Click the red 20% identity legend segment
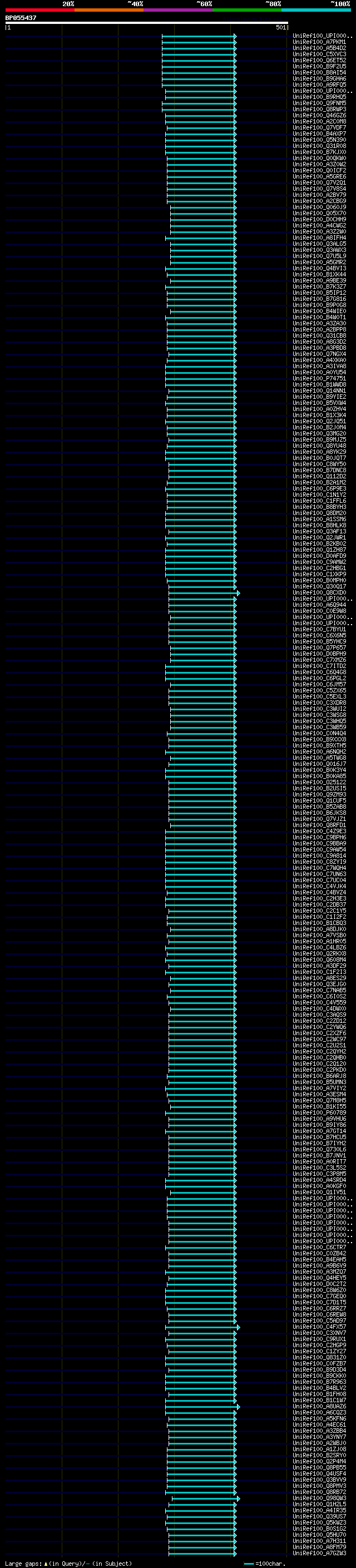 pos(39,10)
